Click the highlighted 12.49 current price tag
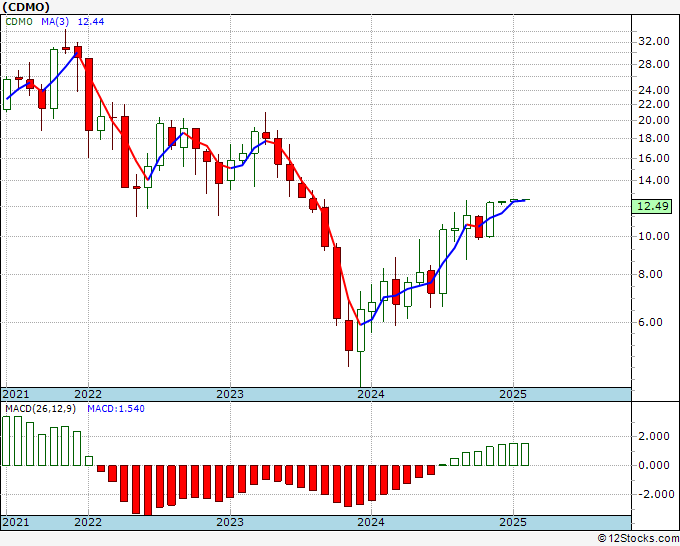Screen dimensions: 680x546 (x=654, y=206)
